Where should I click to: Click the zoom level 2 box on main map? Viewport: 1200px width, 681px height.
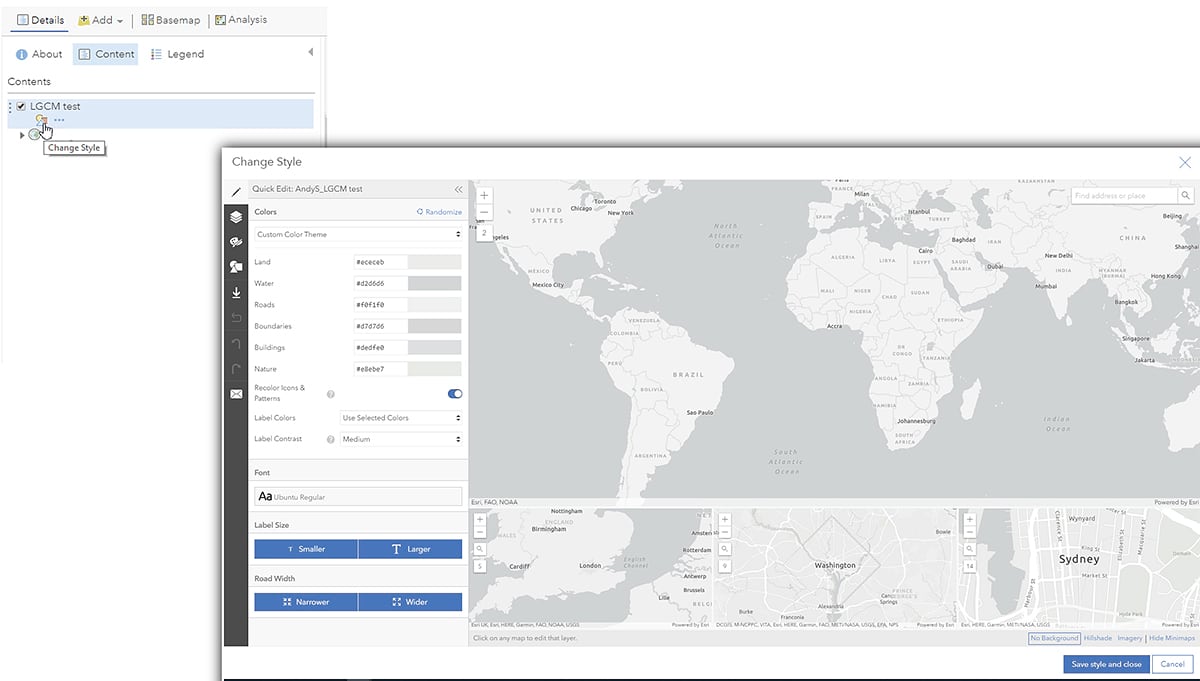[x=484, y=233]
